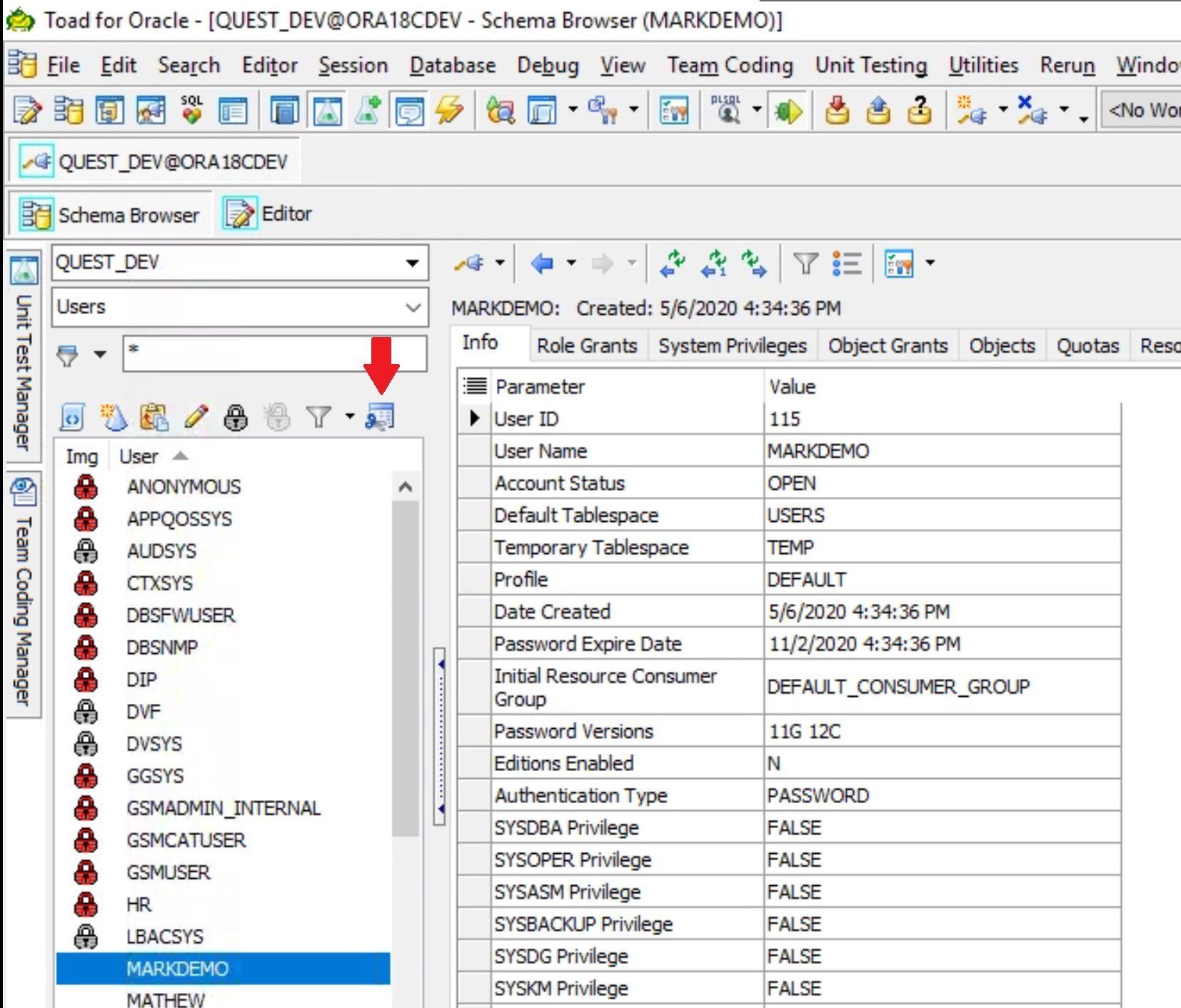Select the HR user row
The width and height of the screenshot is (1181, 1008).
pos(223,904)
